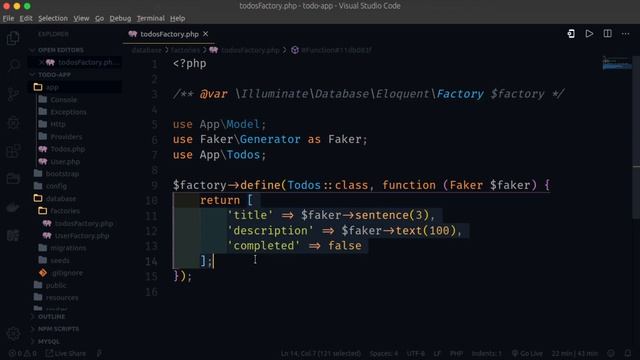Click the minimap code overview

(x=617, y=63)
